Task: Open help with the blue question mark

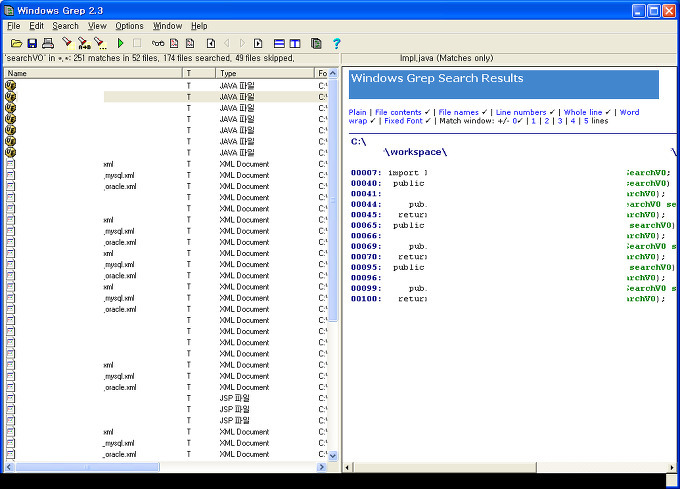Action: pos(337,43)
